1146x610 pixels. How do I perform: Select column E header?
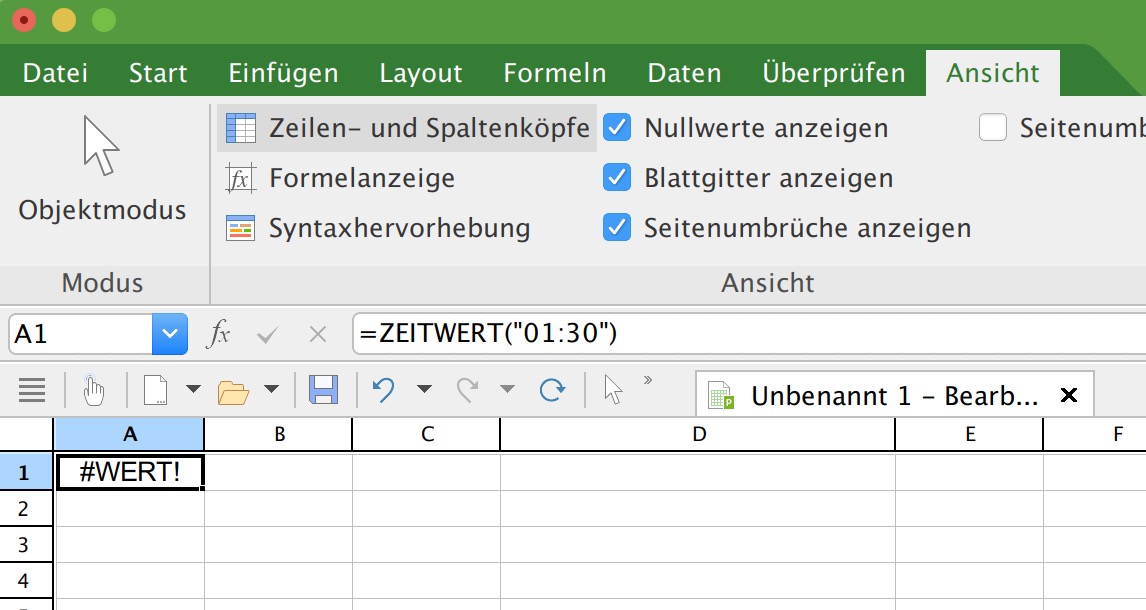(x=969, y=435)
